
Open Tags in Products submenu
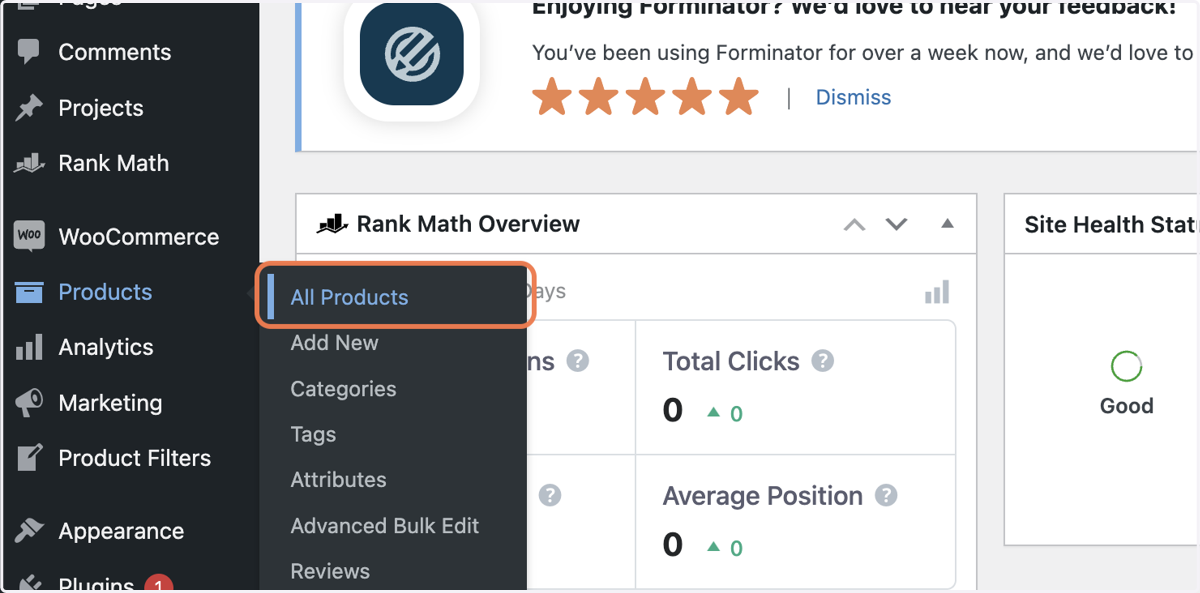tap(313, 435)
